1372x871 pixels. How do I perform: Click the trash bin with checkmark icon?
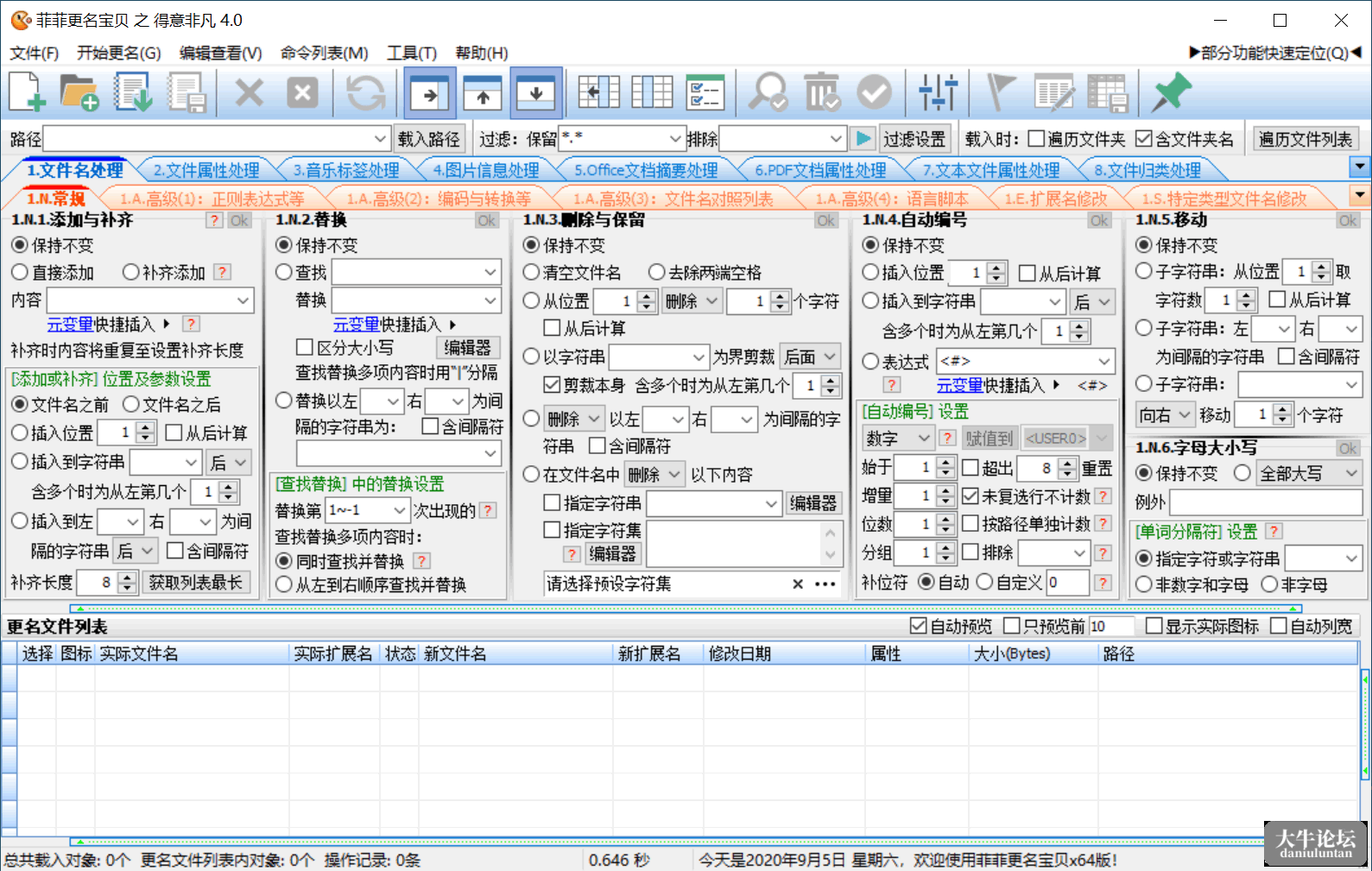(x=822, y=92)
